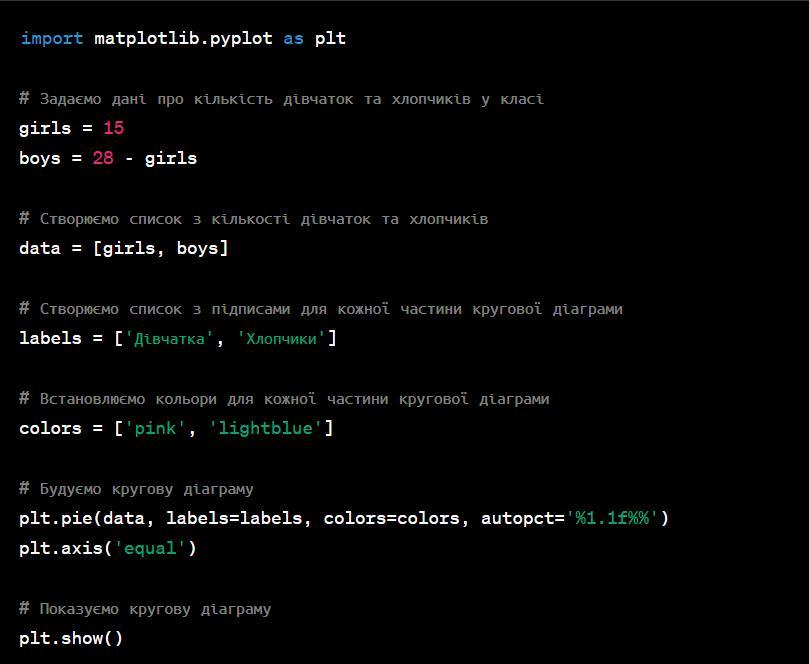The height and width of the screenshot is (664, 809).
Task: Click the string '%1.1f%%' in autopct
Action: coord(612,518)
